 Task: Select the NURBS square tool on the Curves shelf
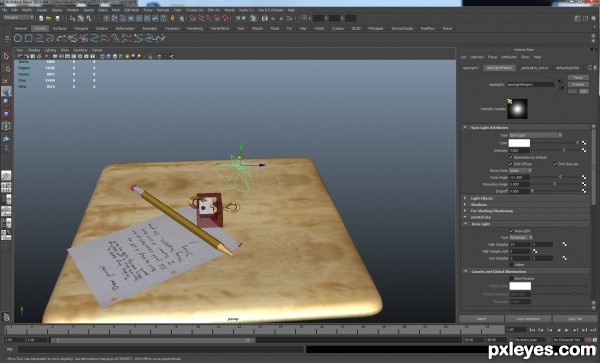click(29, 38)
